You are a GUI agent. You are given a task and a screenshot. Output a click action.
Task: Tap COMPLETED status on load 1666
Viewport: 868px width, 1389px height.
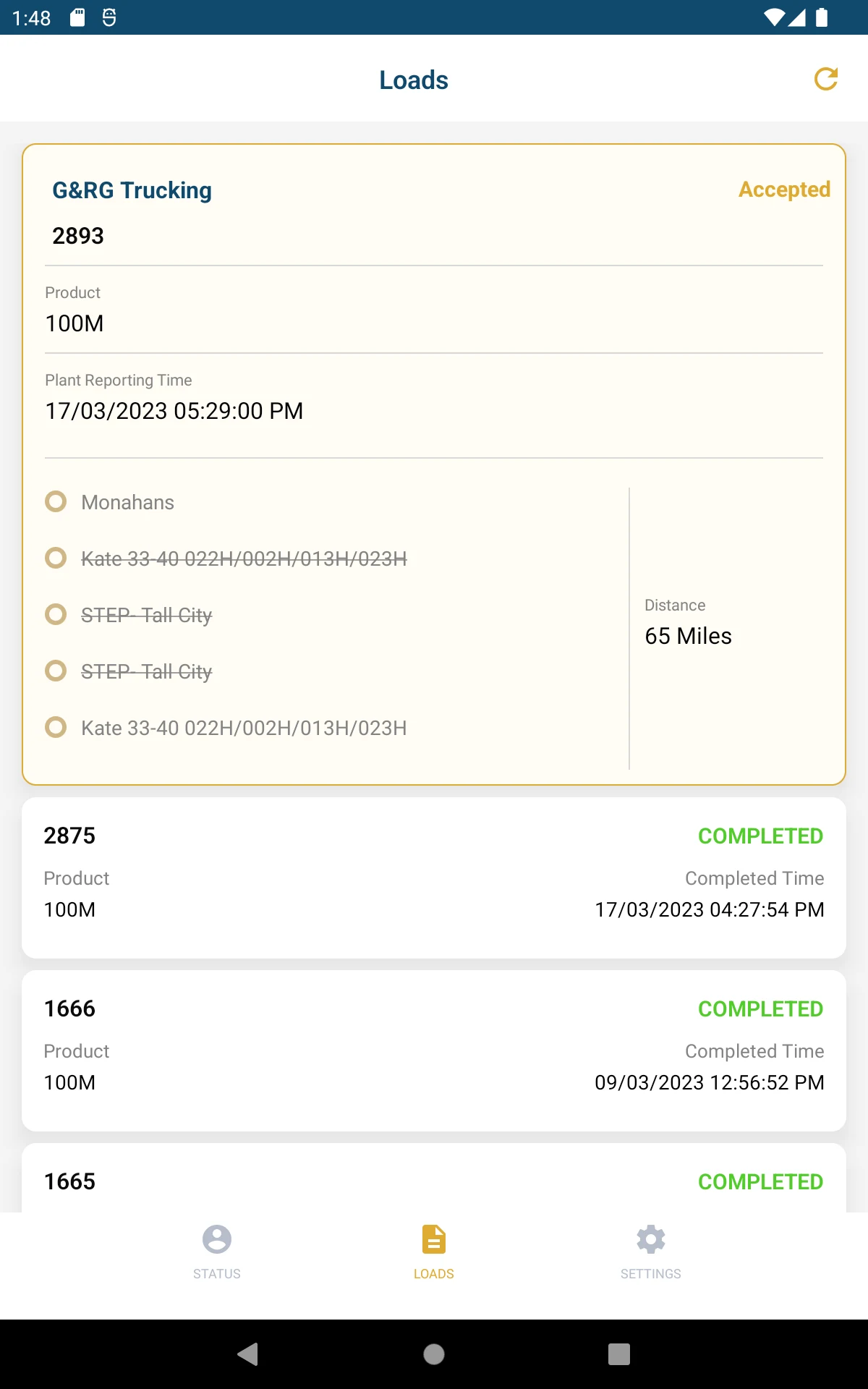click(760, 1008)
